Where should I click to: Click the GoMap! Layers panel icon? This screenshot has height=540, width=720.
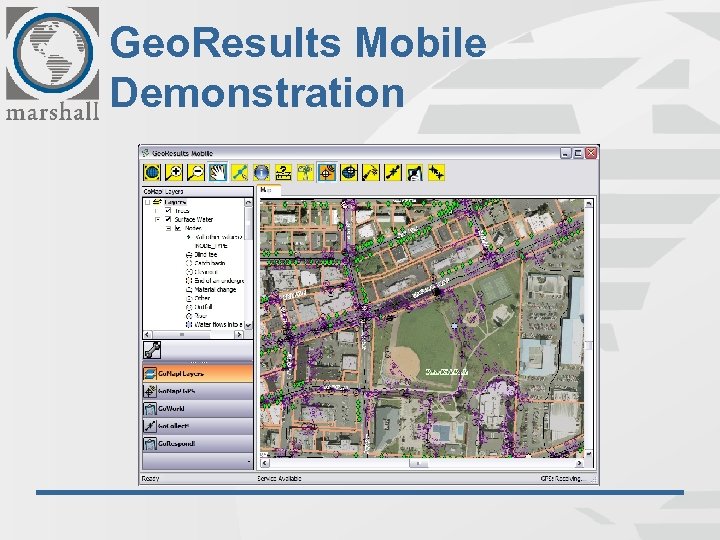[150, 374]
